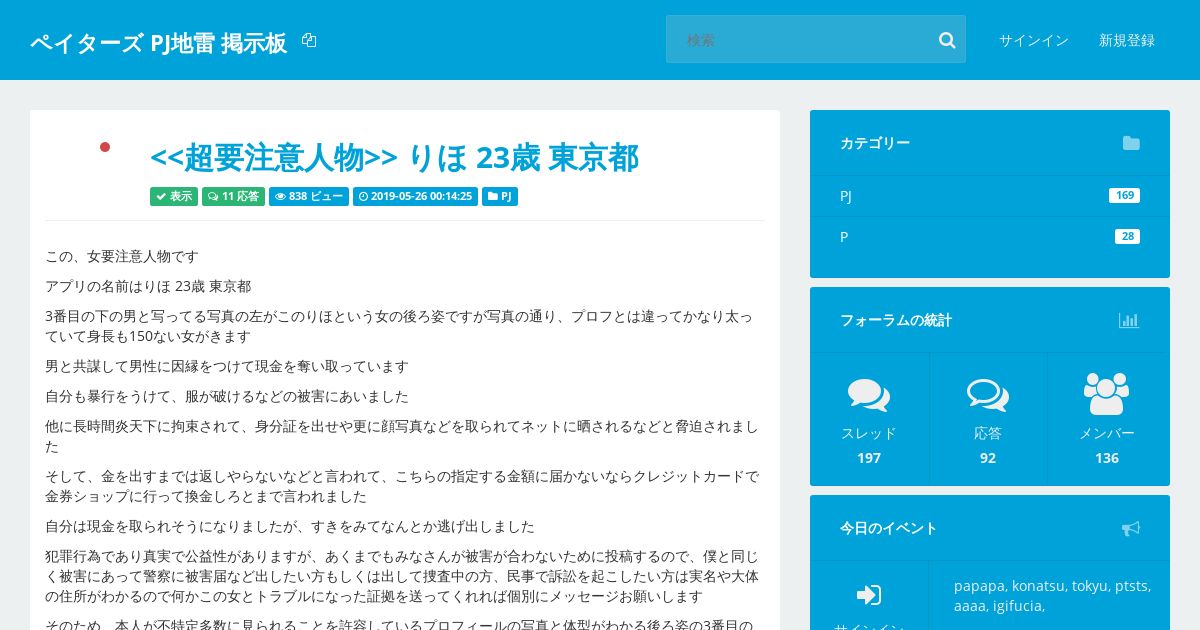Click the PJ category tag badge
Image resolution: width=1200 pixels, height=630 pixels.
[x=500, y=196]
